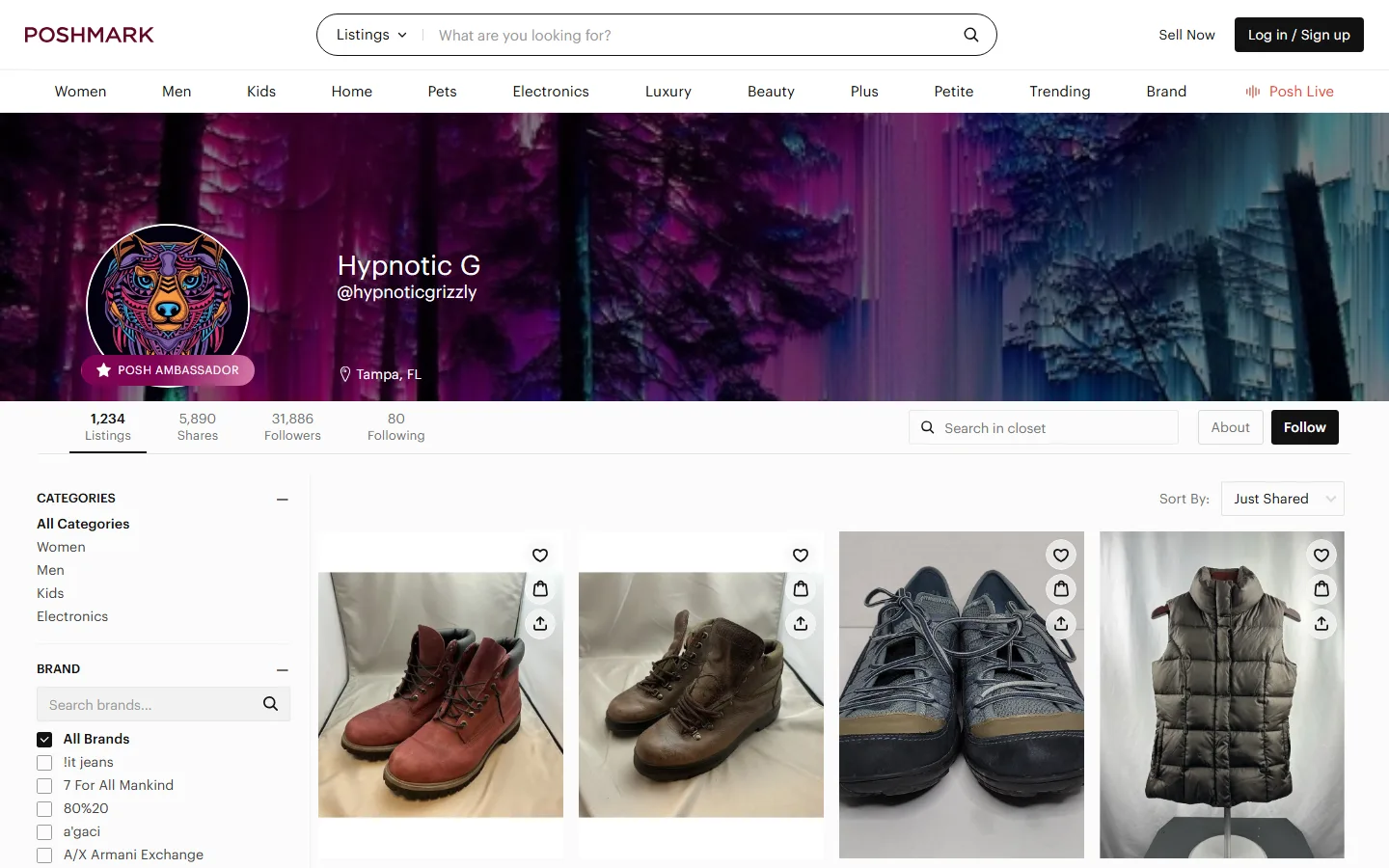1389x868 pixels.
Task: Check the !it jeans brand filter
Action: pos(44,763)
